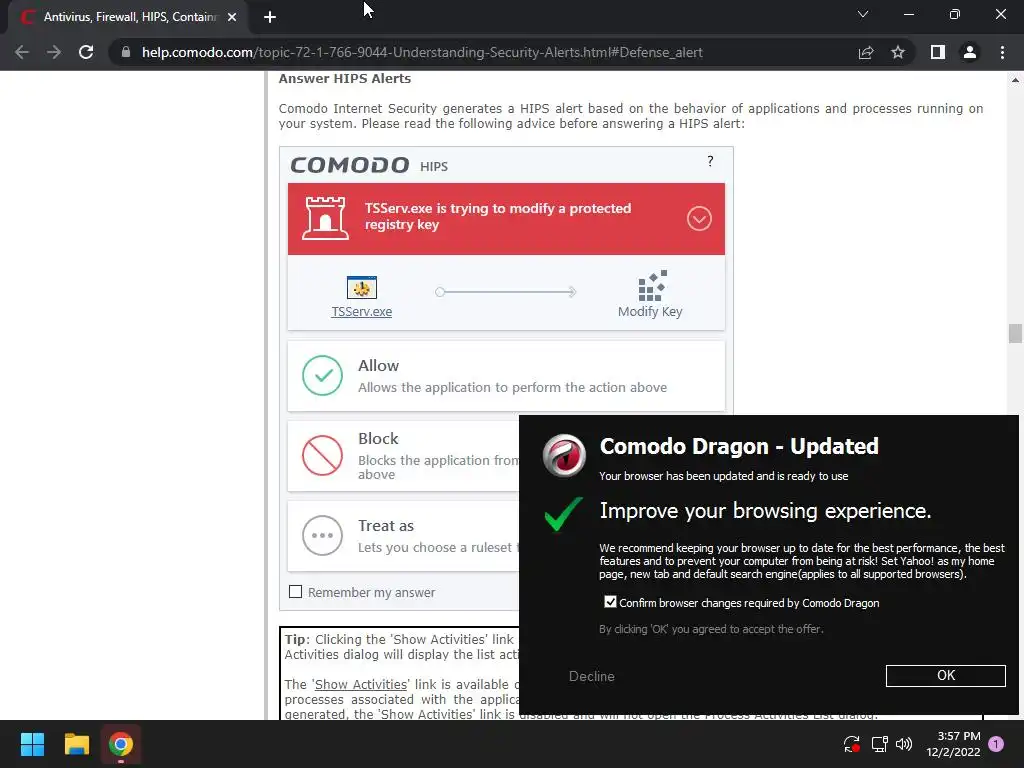Open File Explorer from taskbar
Image resolution: width=1024 pixels, height=768 pixels.
click(x=76, y=744)
